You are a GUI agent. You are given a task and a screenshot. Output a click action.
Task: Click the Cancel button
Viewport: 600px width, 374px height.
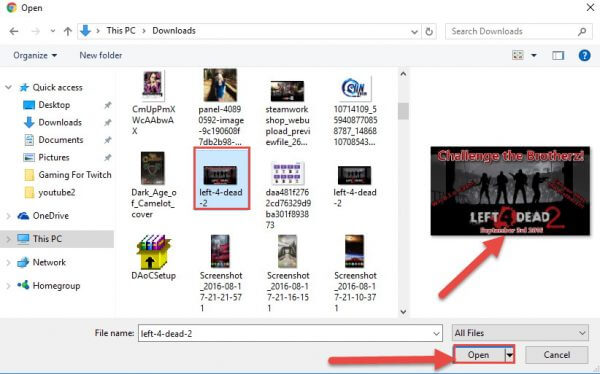557,355
